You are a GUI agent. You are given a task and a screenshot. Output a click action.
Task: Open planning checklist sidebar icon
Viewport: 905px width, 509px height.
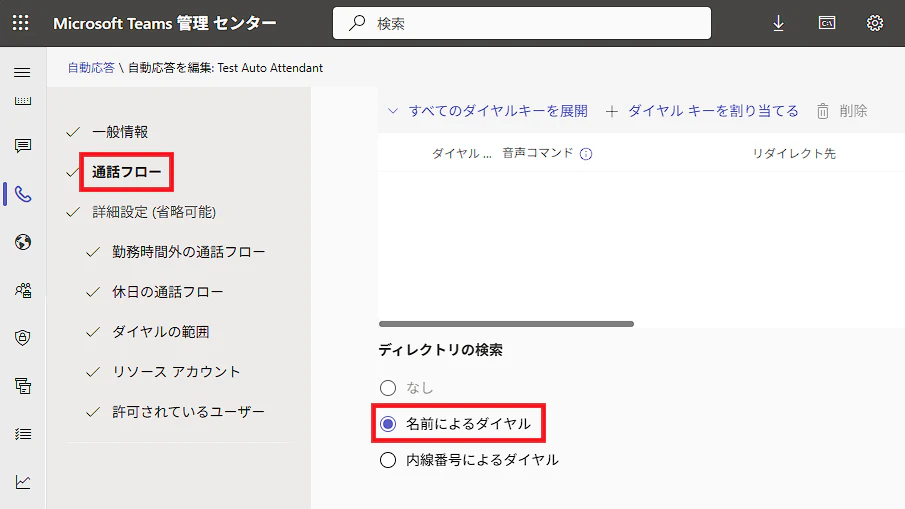[23, 434]
